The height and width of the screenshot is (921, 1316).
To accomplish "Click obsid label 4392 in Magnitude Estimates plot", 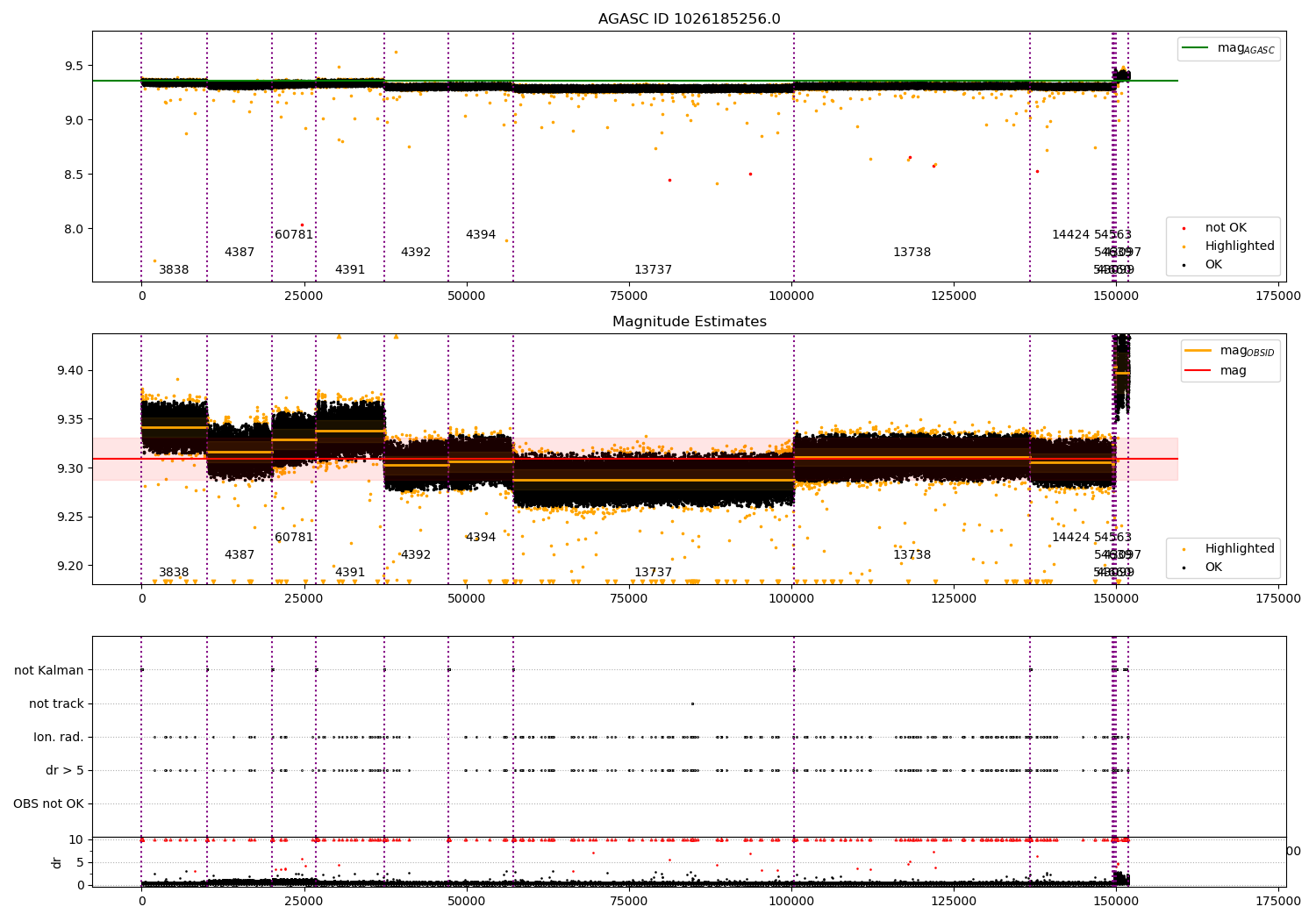I will coord(416,555).
